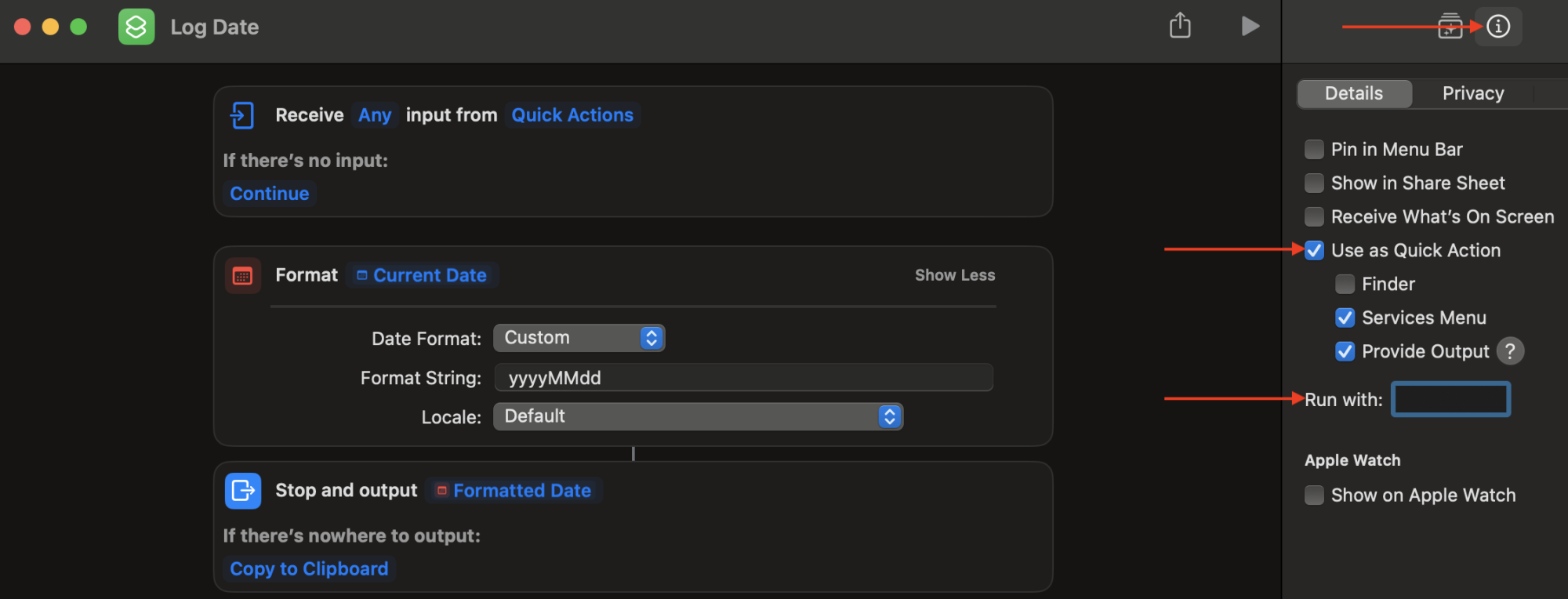Screen dimensions: 1568x599
Task: Click the Provide Output help question mark
Action: [x=1510, y=351]
